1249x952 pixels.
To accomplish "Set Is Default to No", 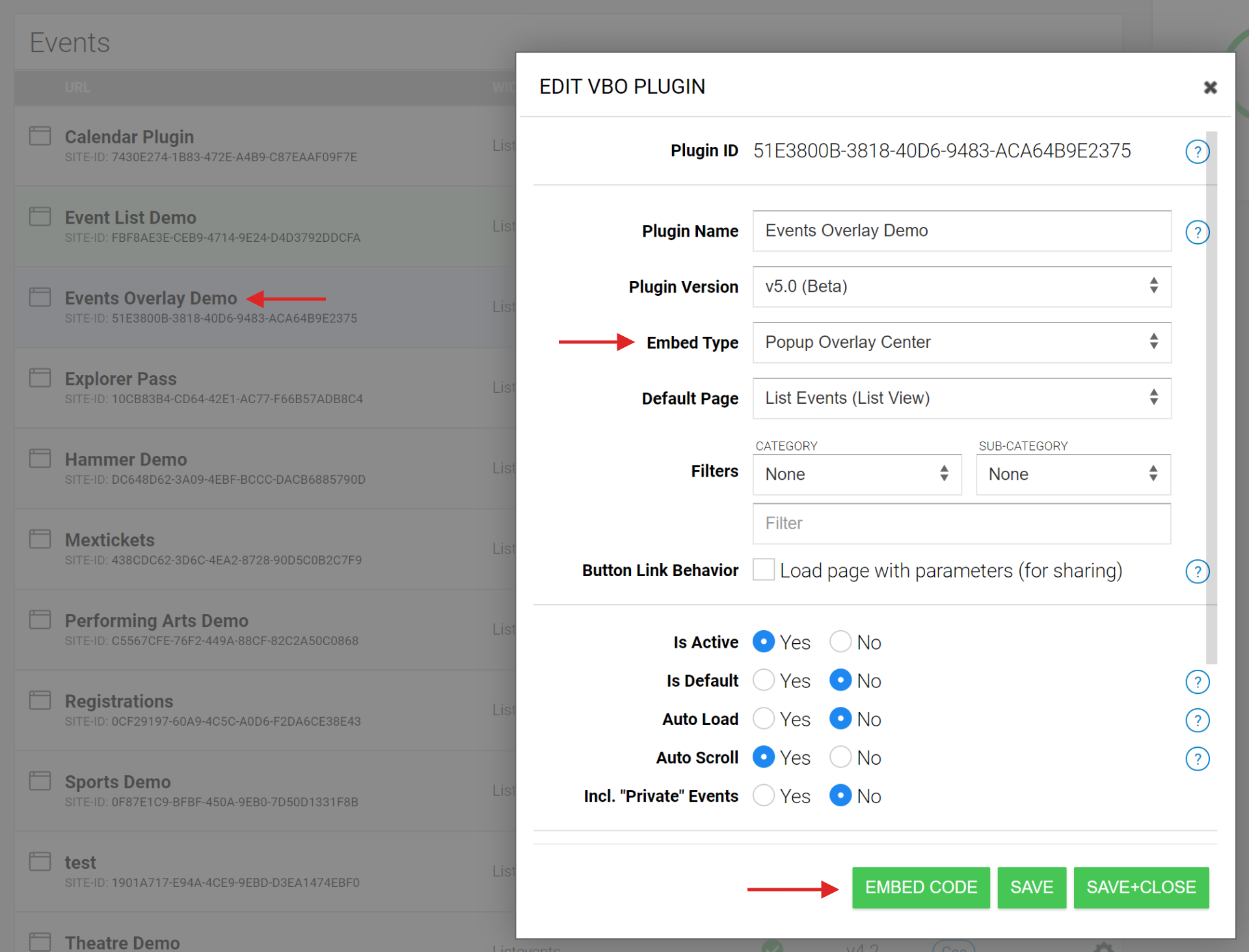I will coord(840,680).
